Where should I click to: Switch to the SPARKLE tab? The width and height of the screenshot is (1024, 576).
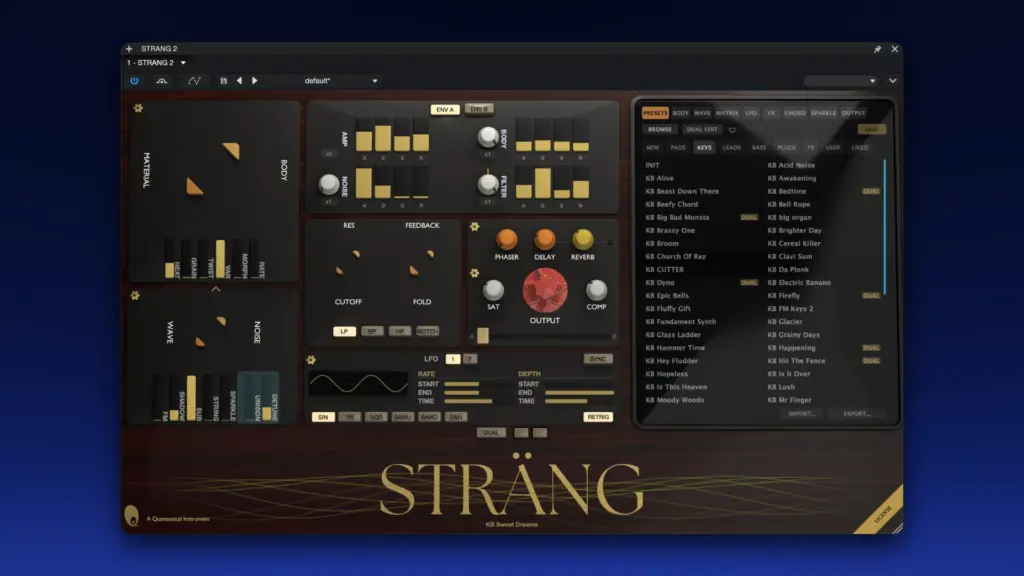click(x=824, y=113)
